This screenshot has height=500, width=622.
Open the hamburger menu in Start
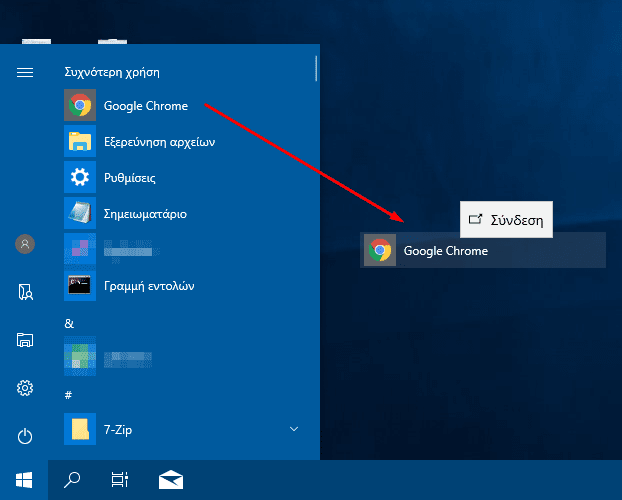coord(25,73)
